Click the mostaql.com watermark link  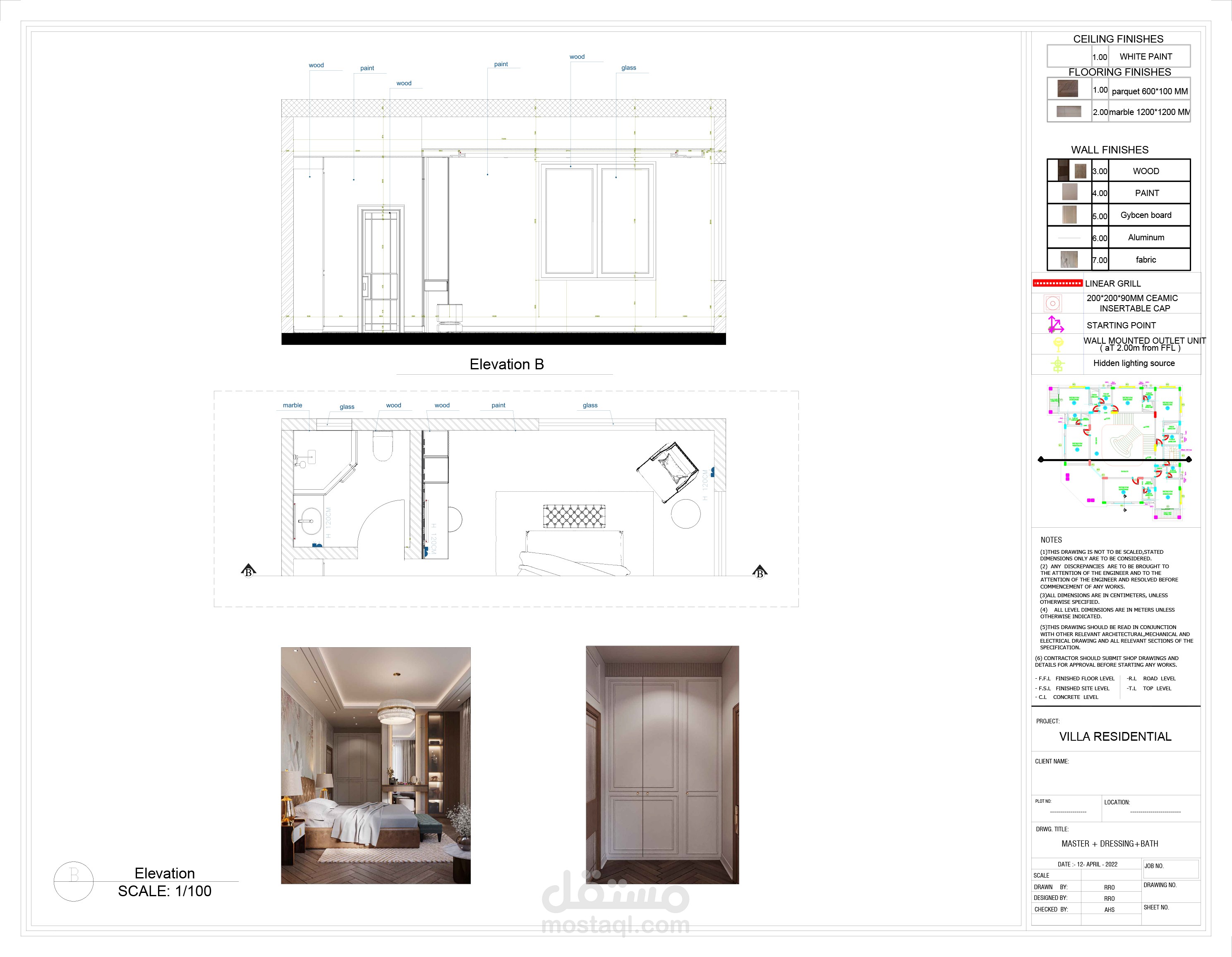(x=615, y=926)
